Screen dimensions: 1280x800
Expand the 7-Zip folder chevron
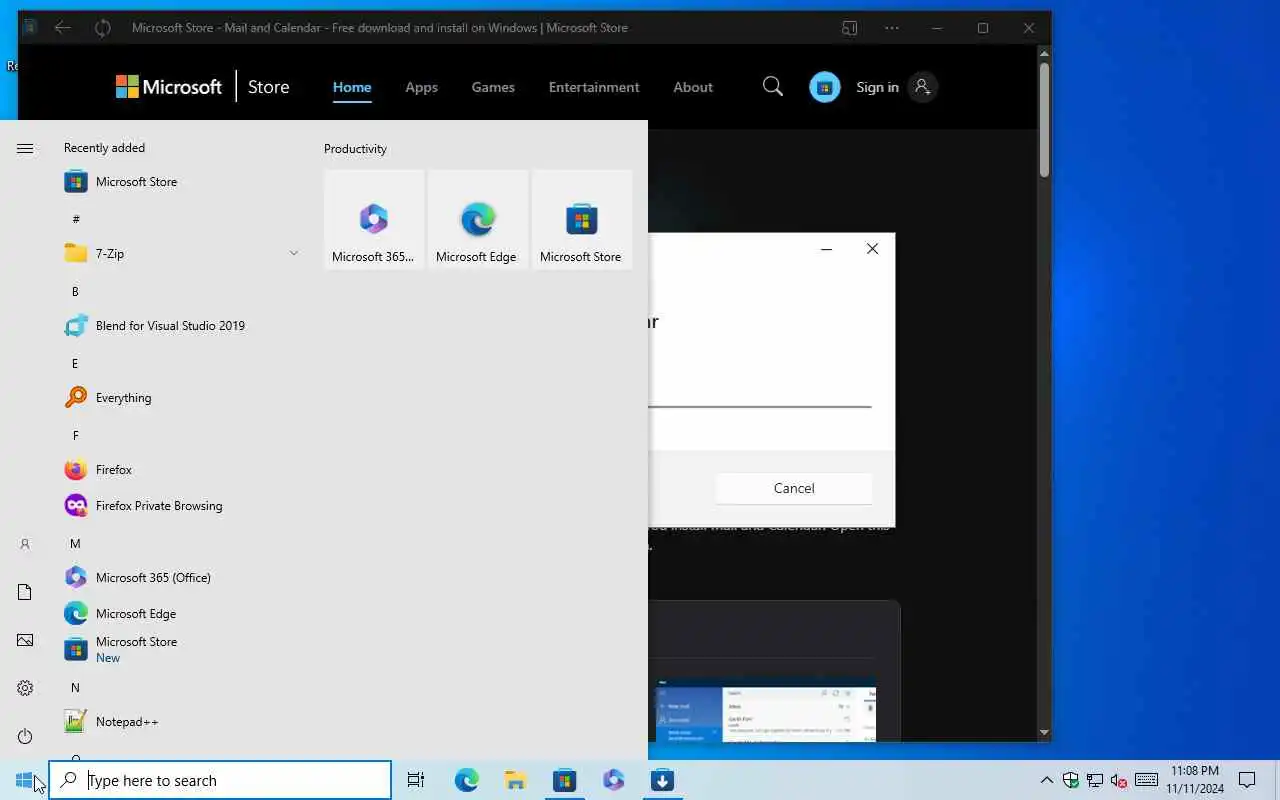pos(294,253)
